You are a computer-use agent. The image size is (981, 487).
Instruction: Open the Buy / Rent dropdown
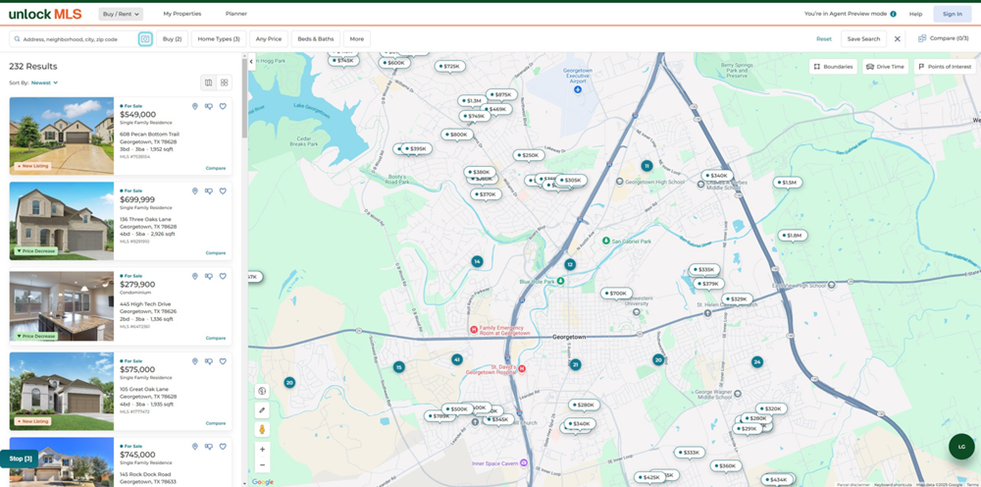pyautogui.click(x=121, y=14)
